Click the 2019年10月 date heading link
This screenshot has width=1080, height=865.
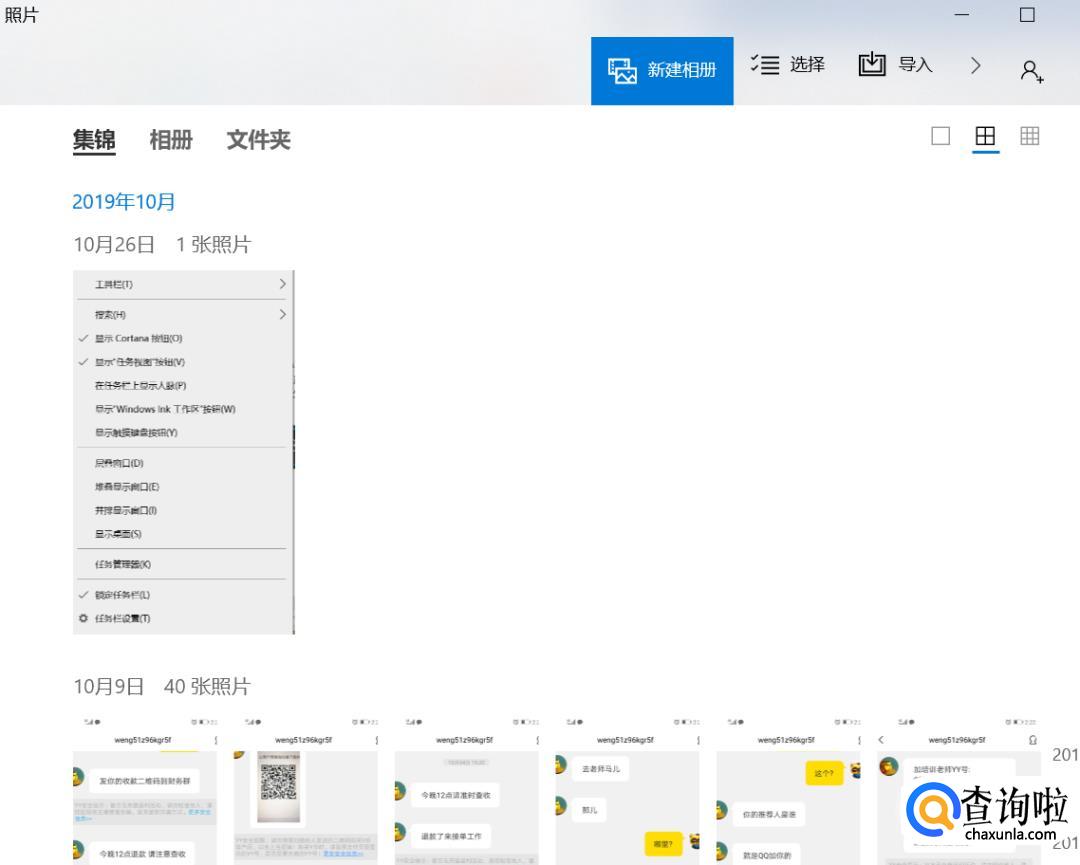(x=124, y=202)
